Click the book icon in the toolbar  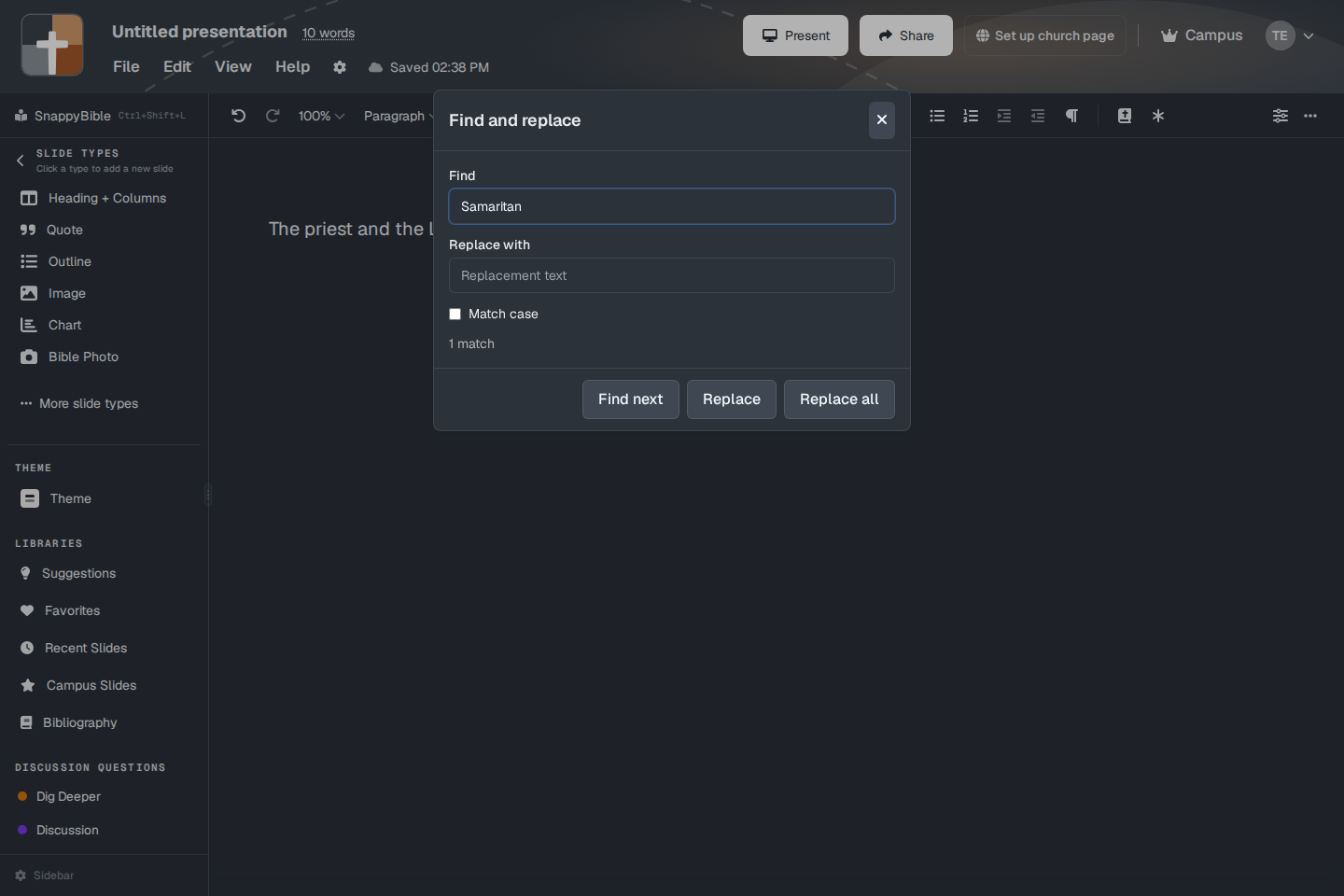pos(1125,116)
